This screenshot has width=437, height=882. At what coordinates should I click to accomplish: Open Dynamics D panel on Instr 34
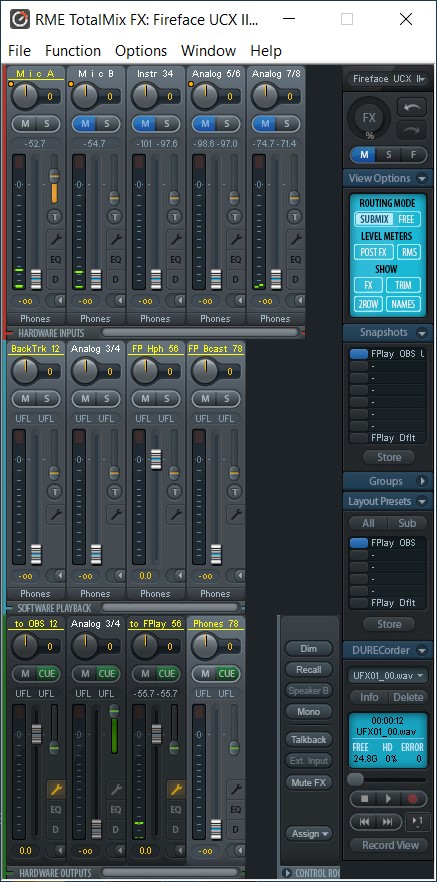click(175, 280)
